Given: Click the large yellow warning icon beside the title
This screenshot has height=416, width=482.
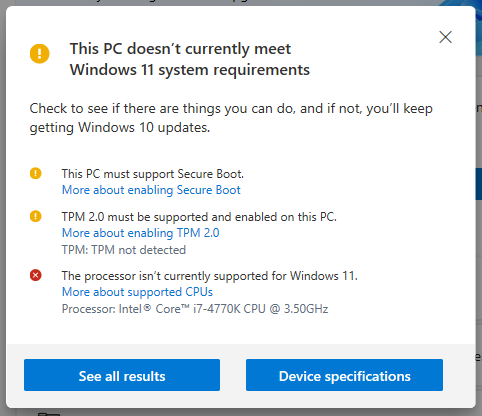Looking at the screenshot, I should [x=39, y=53].
